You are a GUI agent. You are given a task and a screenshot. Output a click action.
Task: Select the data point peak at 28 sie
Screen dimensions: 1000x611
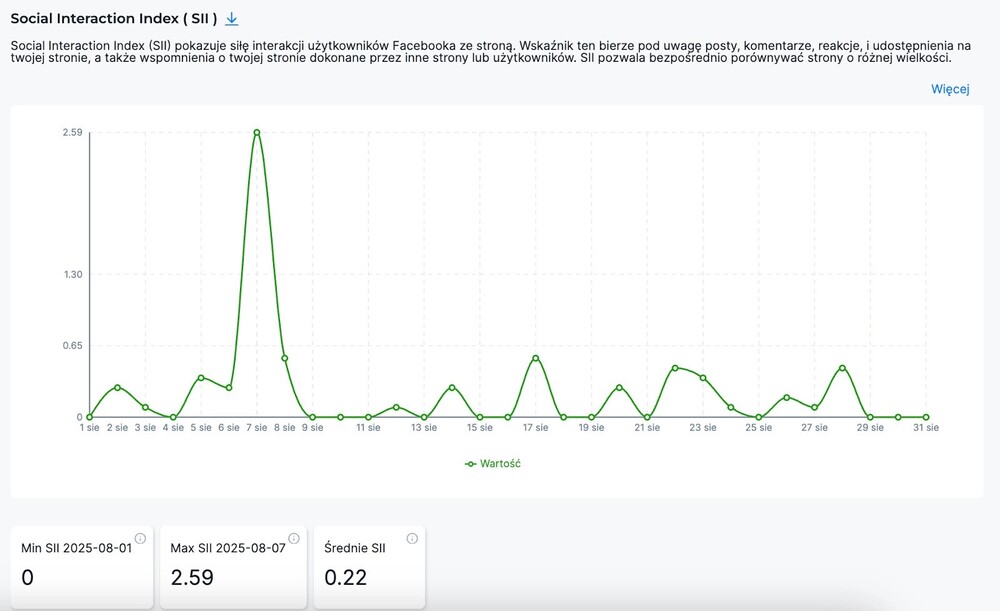(x=842, y=368)
